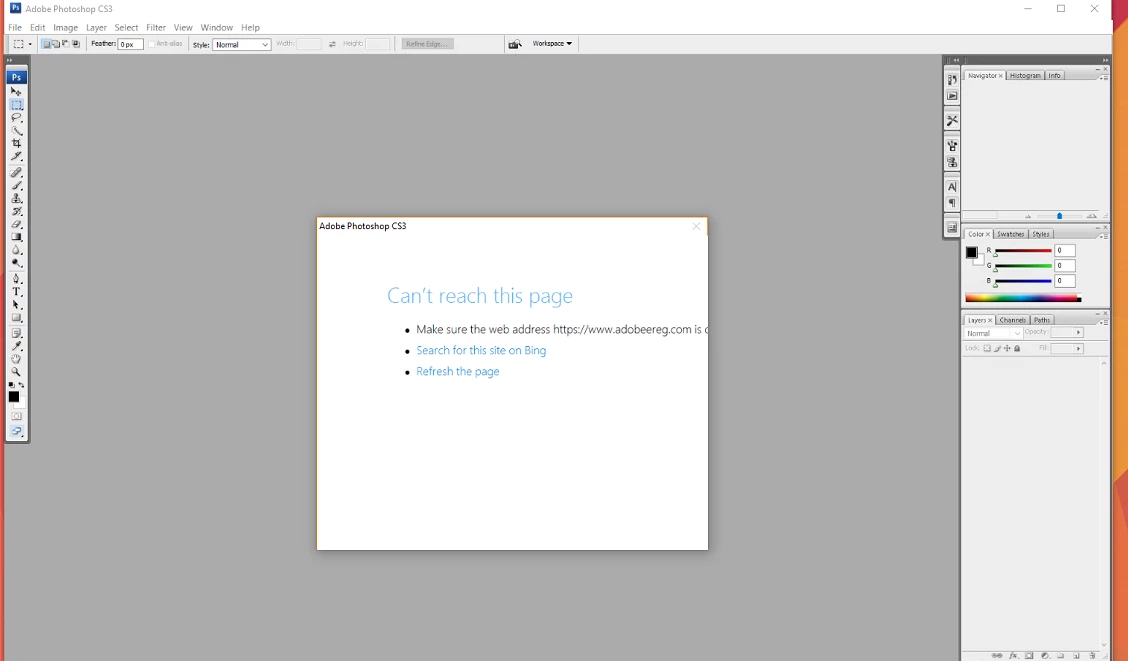The image size is (1128, 661).
Task: Toggle Lock transparent pixels in Layers panel
Action: point(987,348)
